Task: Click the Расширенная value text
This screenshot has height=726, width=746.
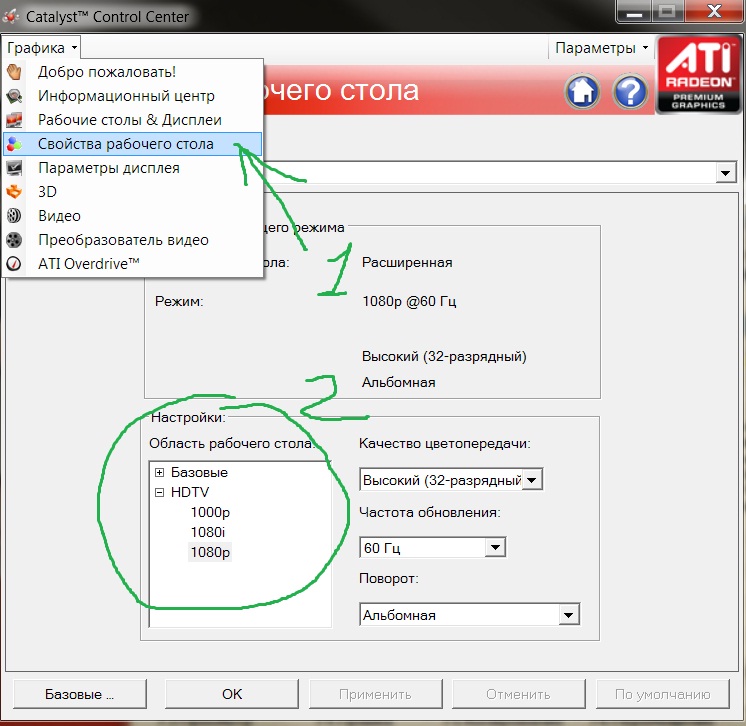Action: (x=407, y=263)
